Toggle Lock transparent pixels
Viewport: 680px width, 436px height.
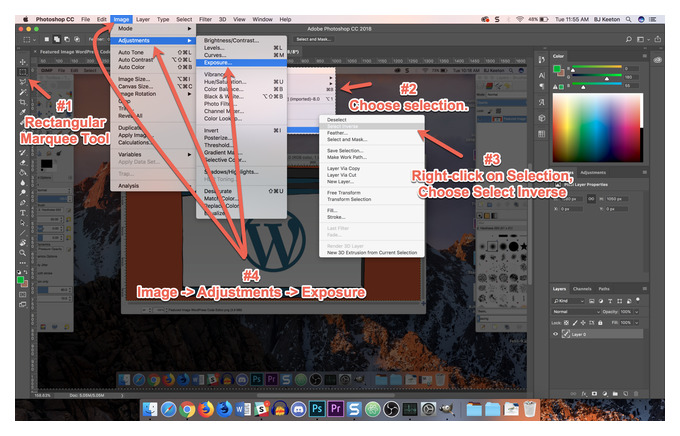[x=566, y=323]
